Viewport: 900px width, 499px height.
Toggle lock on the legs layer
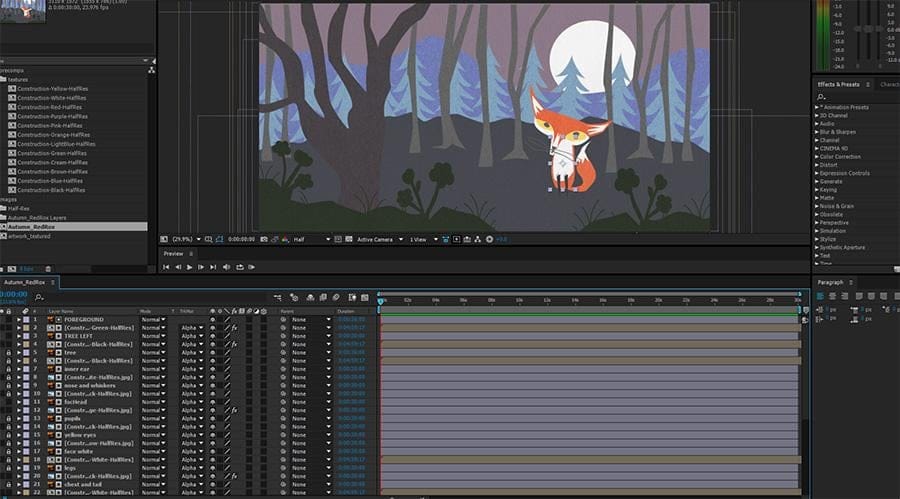[x=9, y=468]
